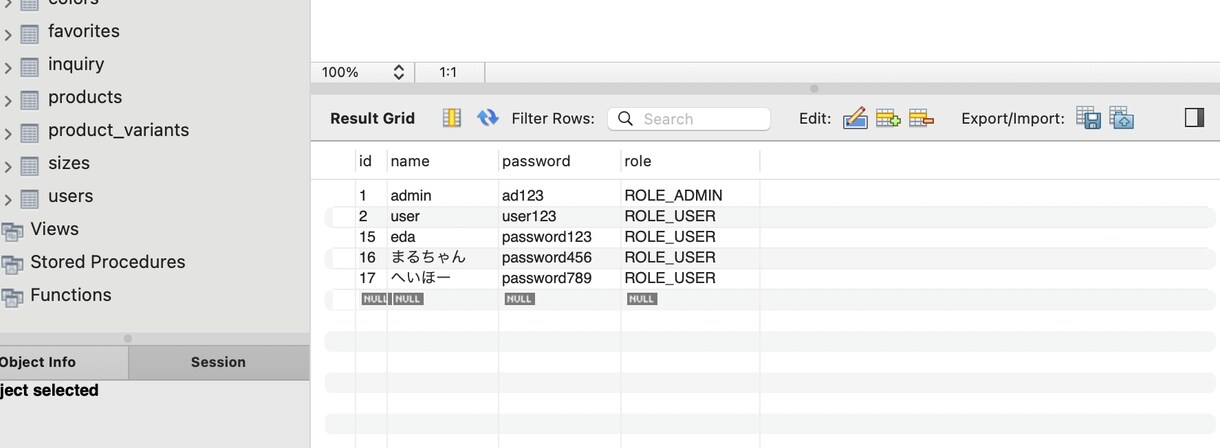Export recordset to external file icon
This screenshot has height=448, width=1220.
[x=1088, y=118]
